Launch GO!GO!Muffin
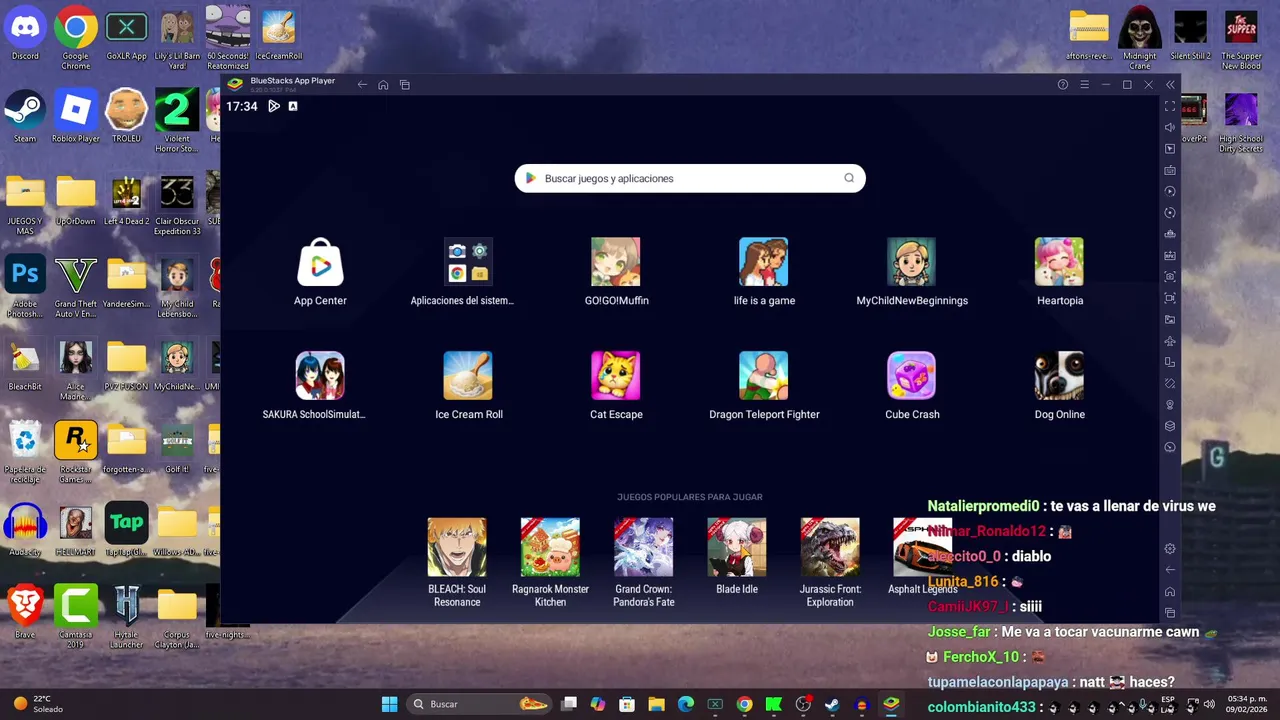 pos(616,272)
